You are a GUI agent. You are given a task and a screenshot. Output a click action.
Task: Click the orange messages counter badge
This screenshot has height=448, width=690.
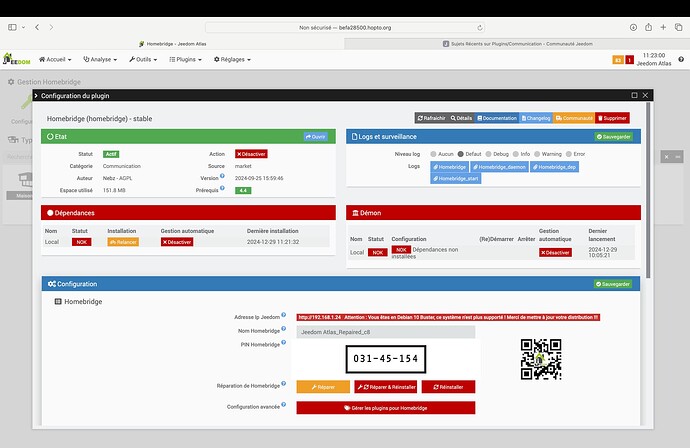coord(618,60)
